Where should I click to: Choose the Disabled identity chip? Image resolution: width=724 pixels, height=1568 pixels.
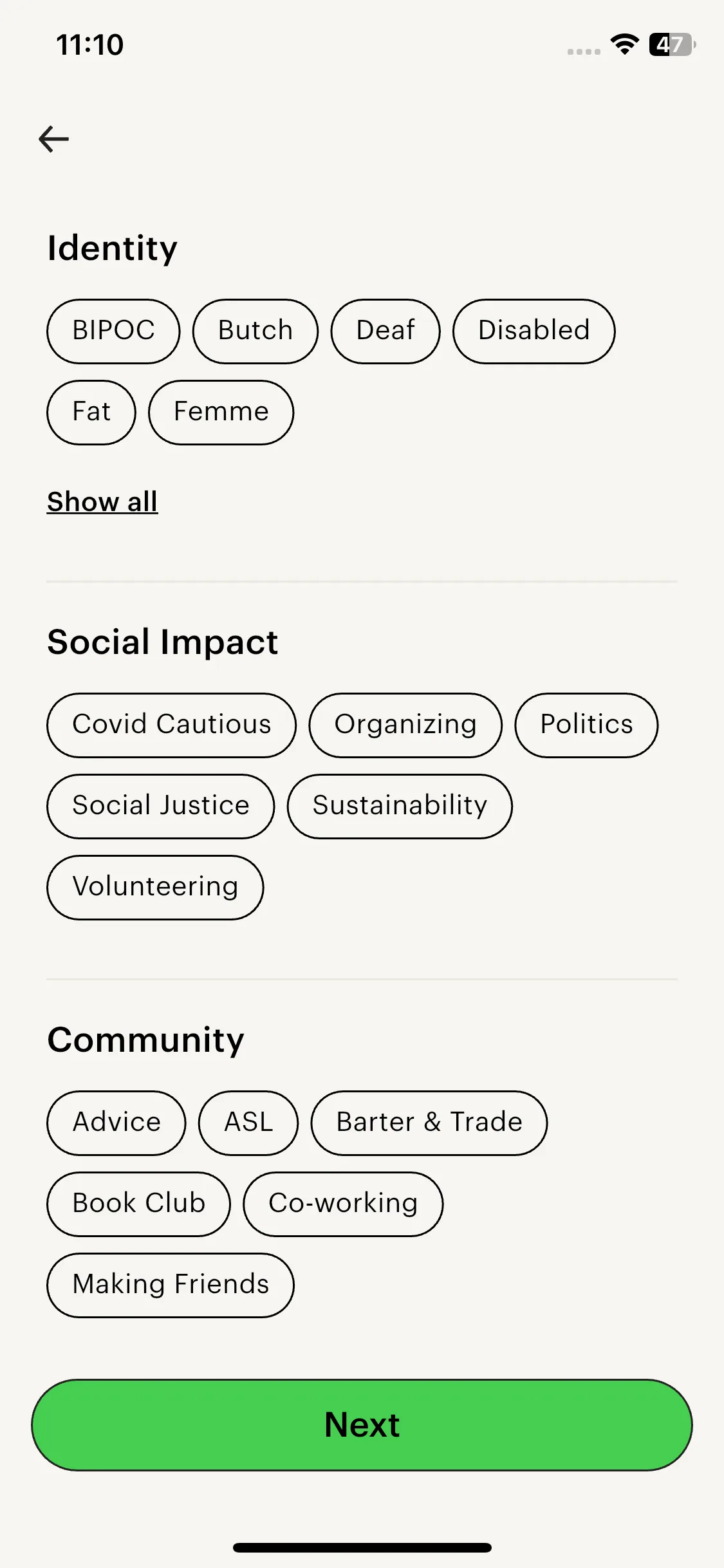point(534,331)
